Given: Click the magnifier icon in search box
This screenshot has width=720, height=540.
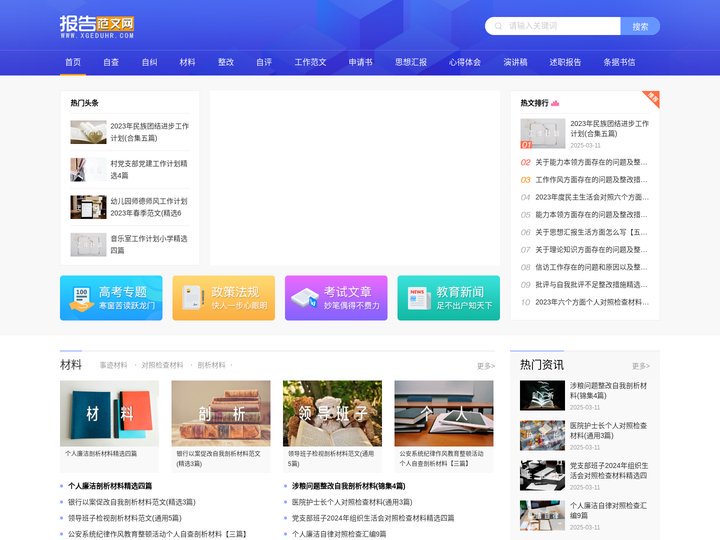Looking at the screenshot, I should [x=498, y=26].
